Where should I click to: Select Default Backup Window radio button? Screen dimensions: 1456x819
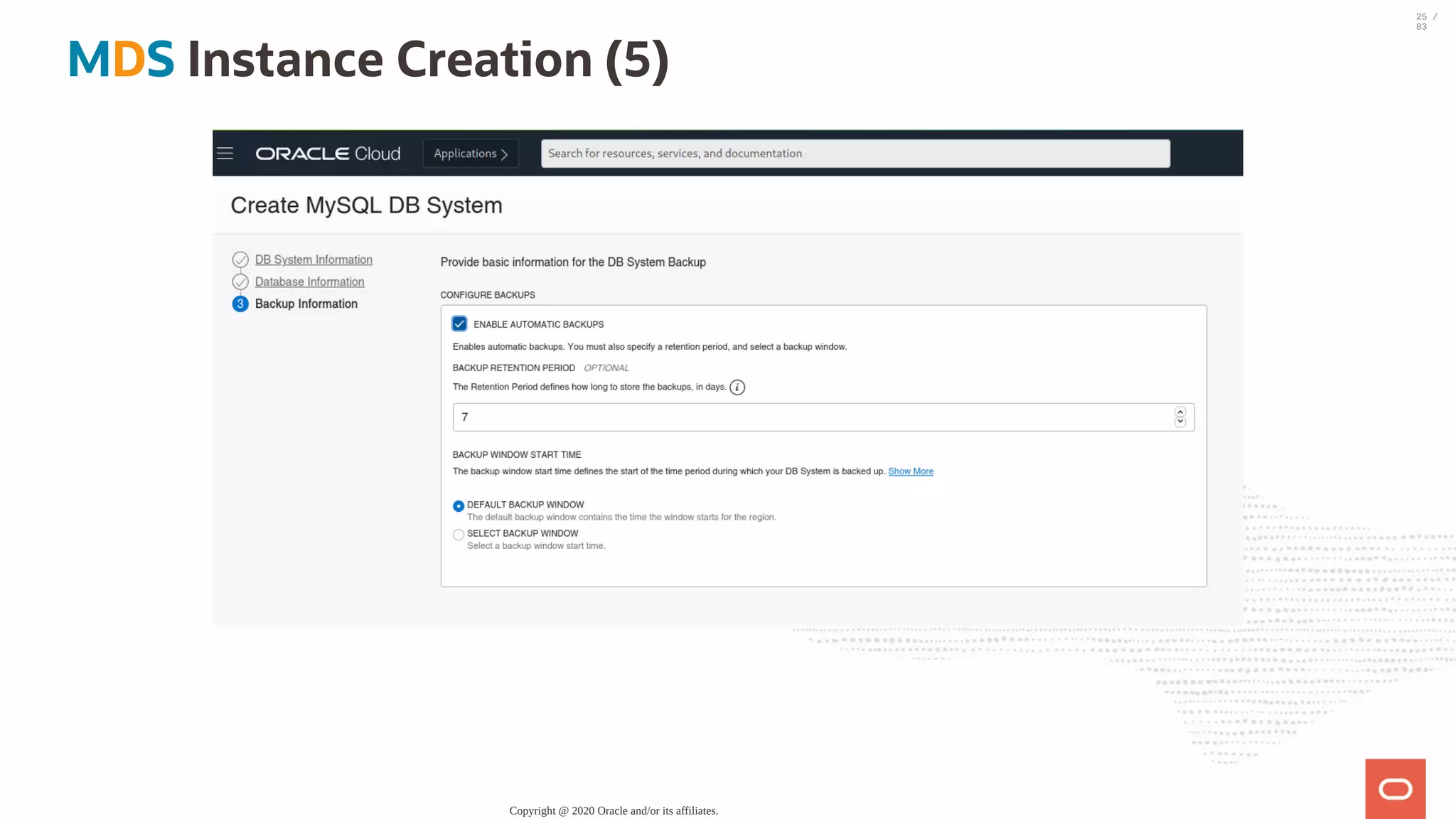[459, 506]
